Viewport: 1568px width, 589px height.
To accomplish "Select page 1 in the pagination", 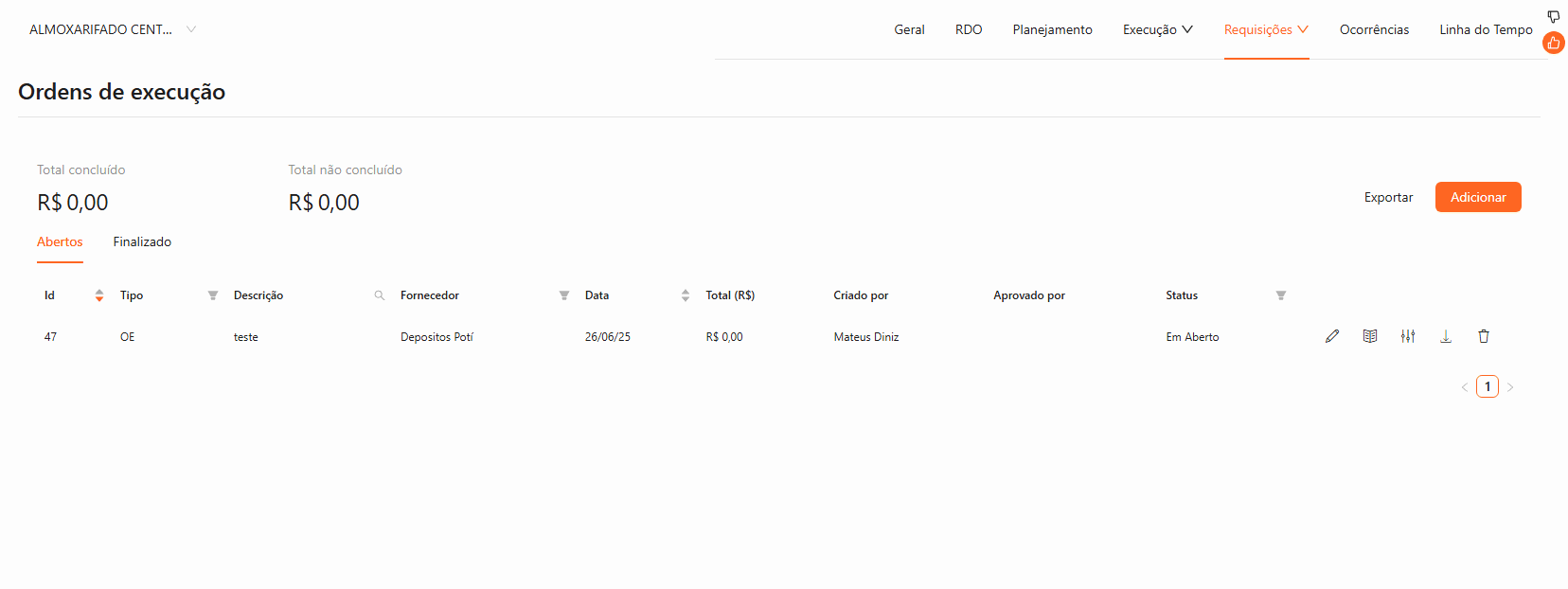I will (x=1488, y=386).
